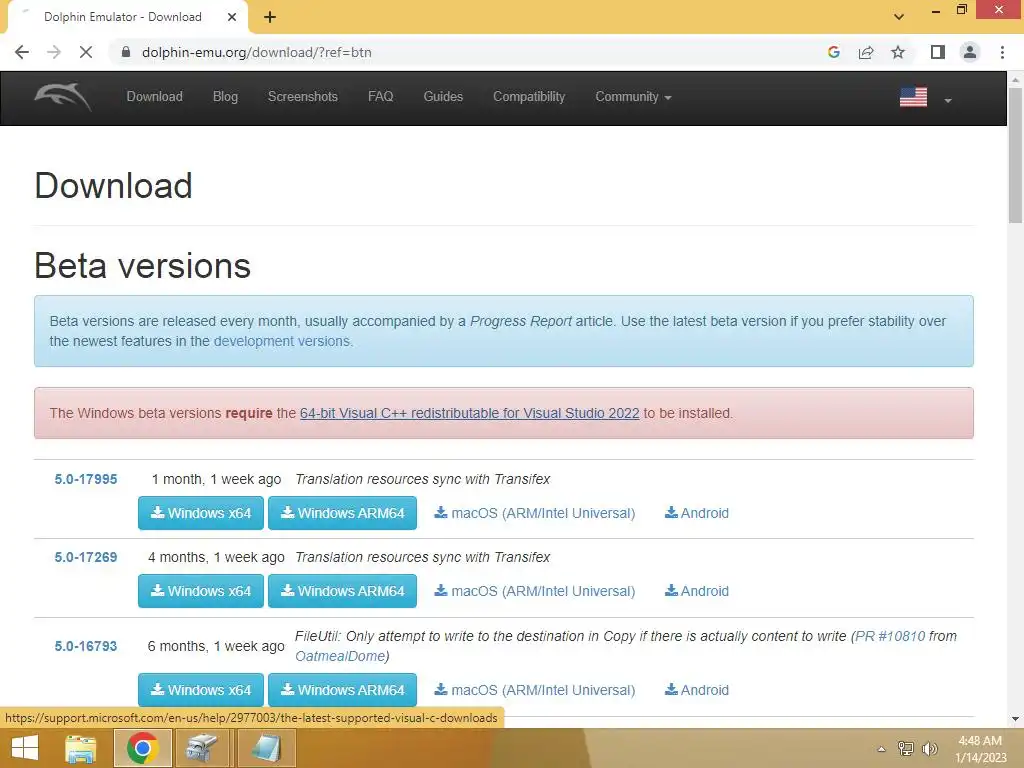
Task: Open File Explorer from the taskbar
Action: coord(80,748)
